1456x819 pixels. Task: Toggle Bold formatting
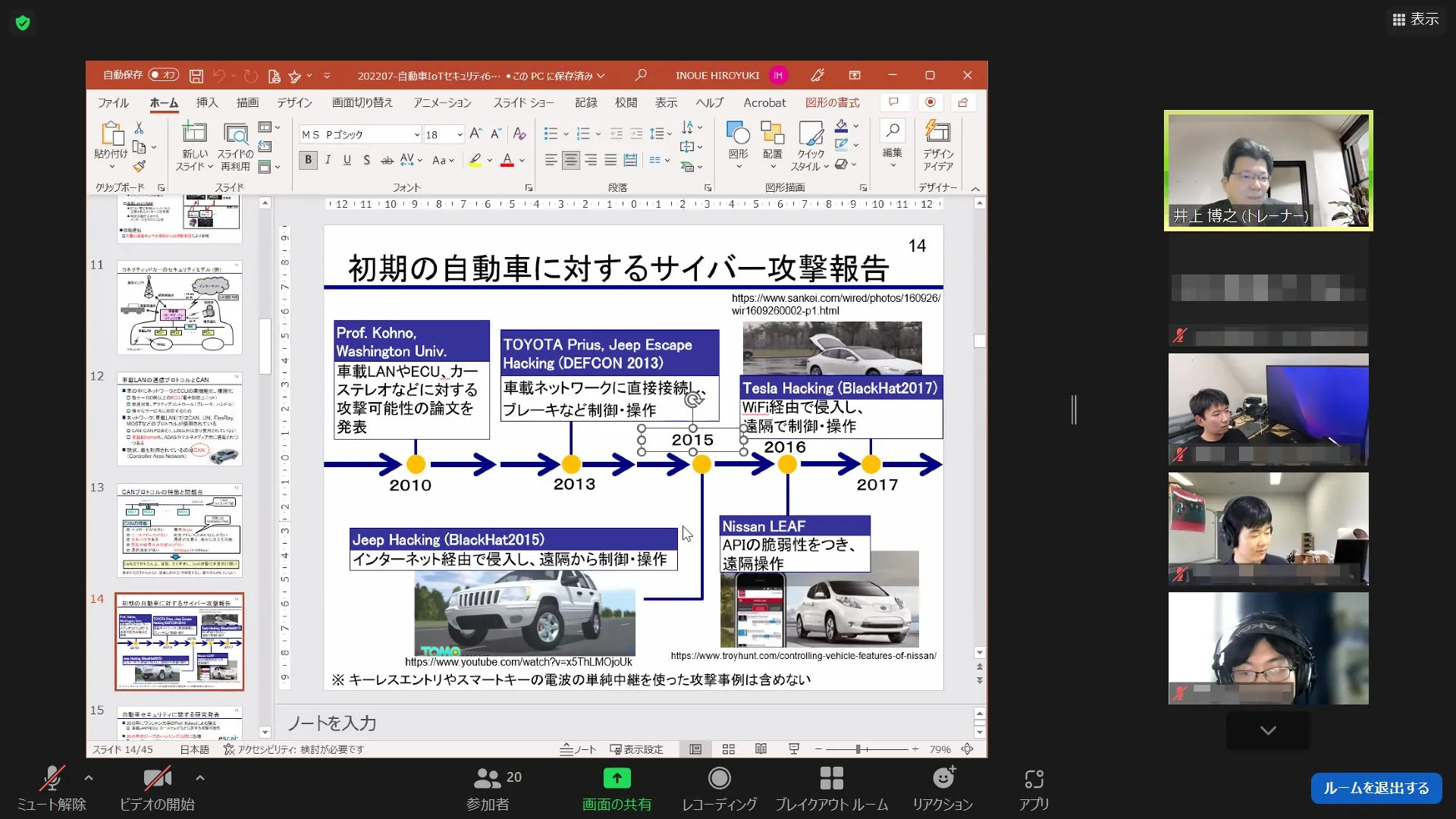click(308, 160)
